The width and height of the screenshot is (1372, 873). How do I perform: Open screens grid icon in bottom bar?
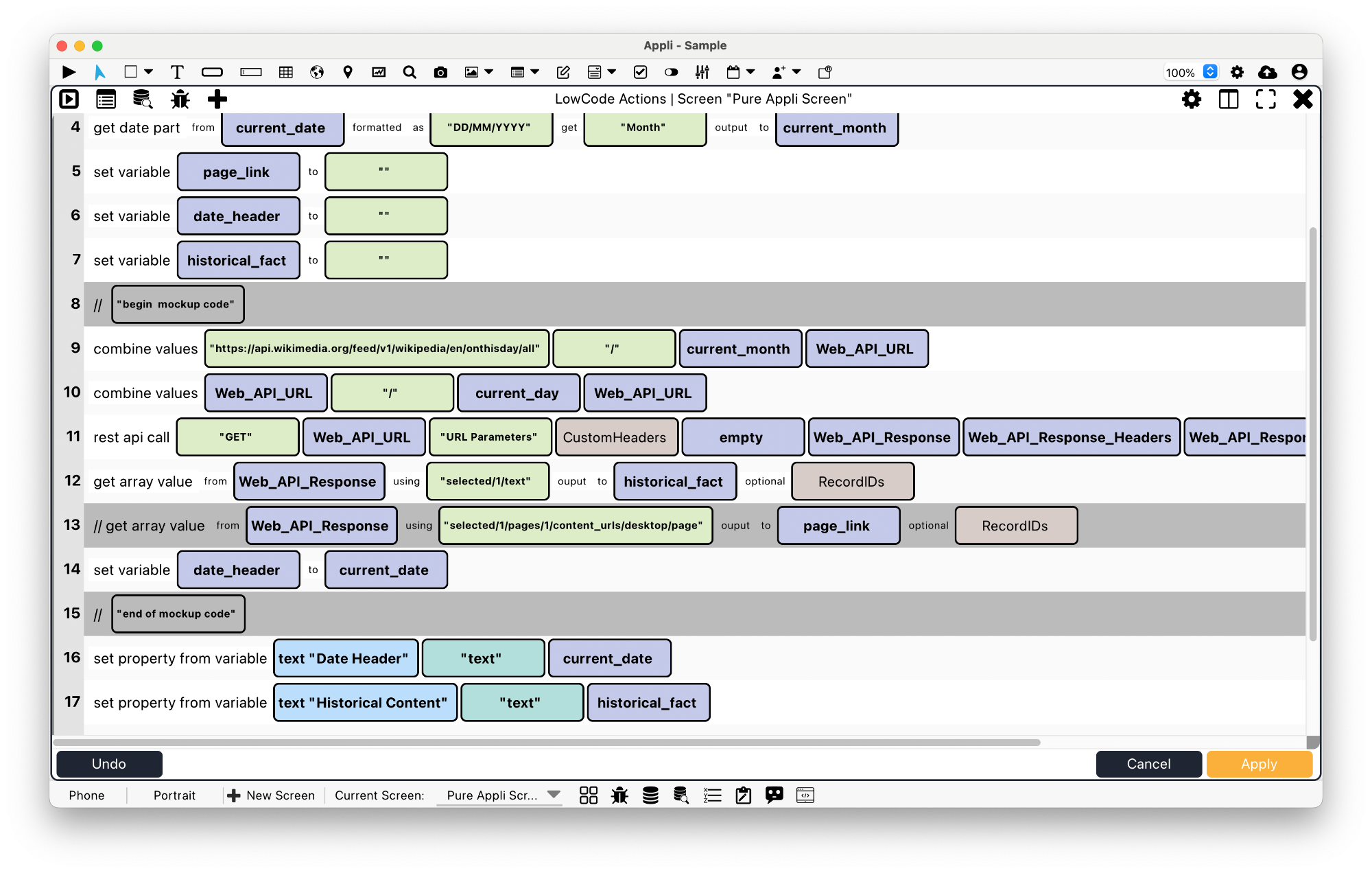[589, 795]
